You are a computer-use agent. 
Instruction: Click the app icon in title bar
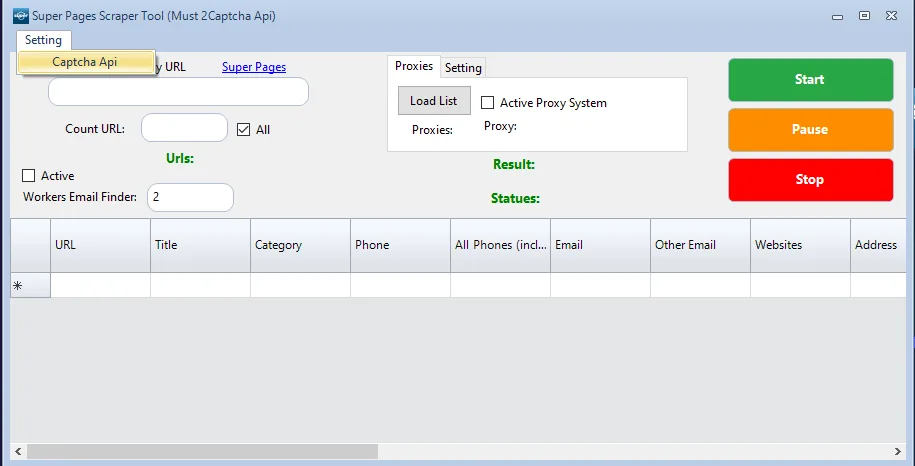coord(20,16)
